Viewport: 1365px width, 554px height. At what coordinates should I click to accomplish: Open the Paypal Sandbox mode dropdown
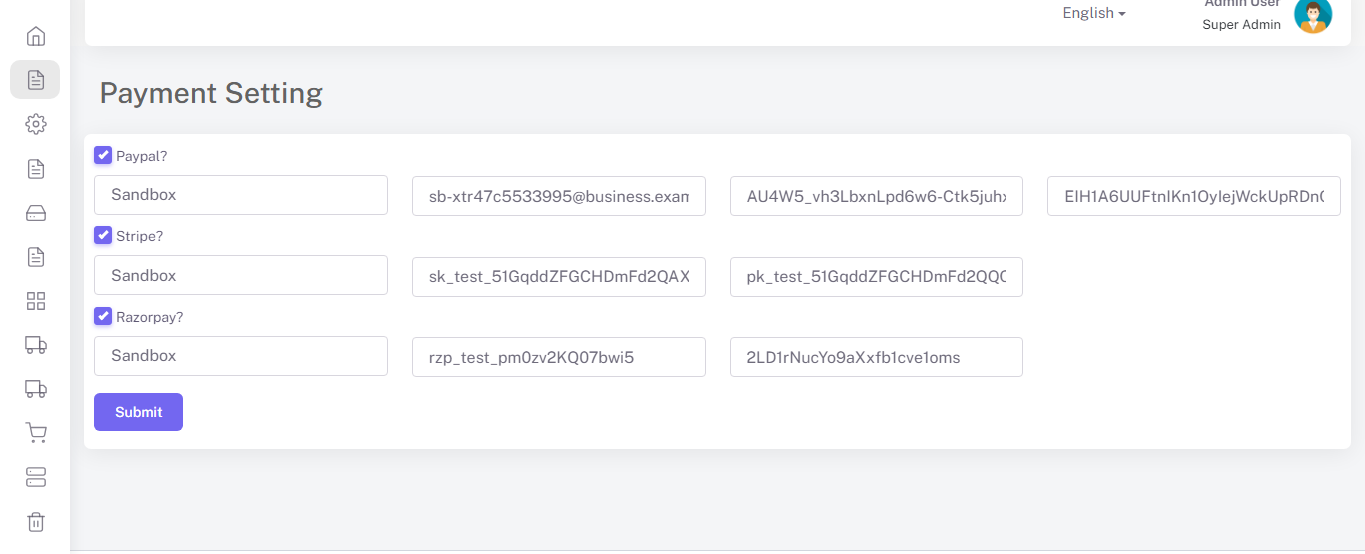(x=240, y=195)
